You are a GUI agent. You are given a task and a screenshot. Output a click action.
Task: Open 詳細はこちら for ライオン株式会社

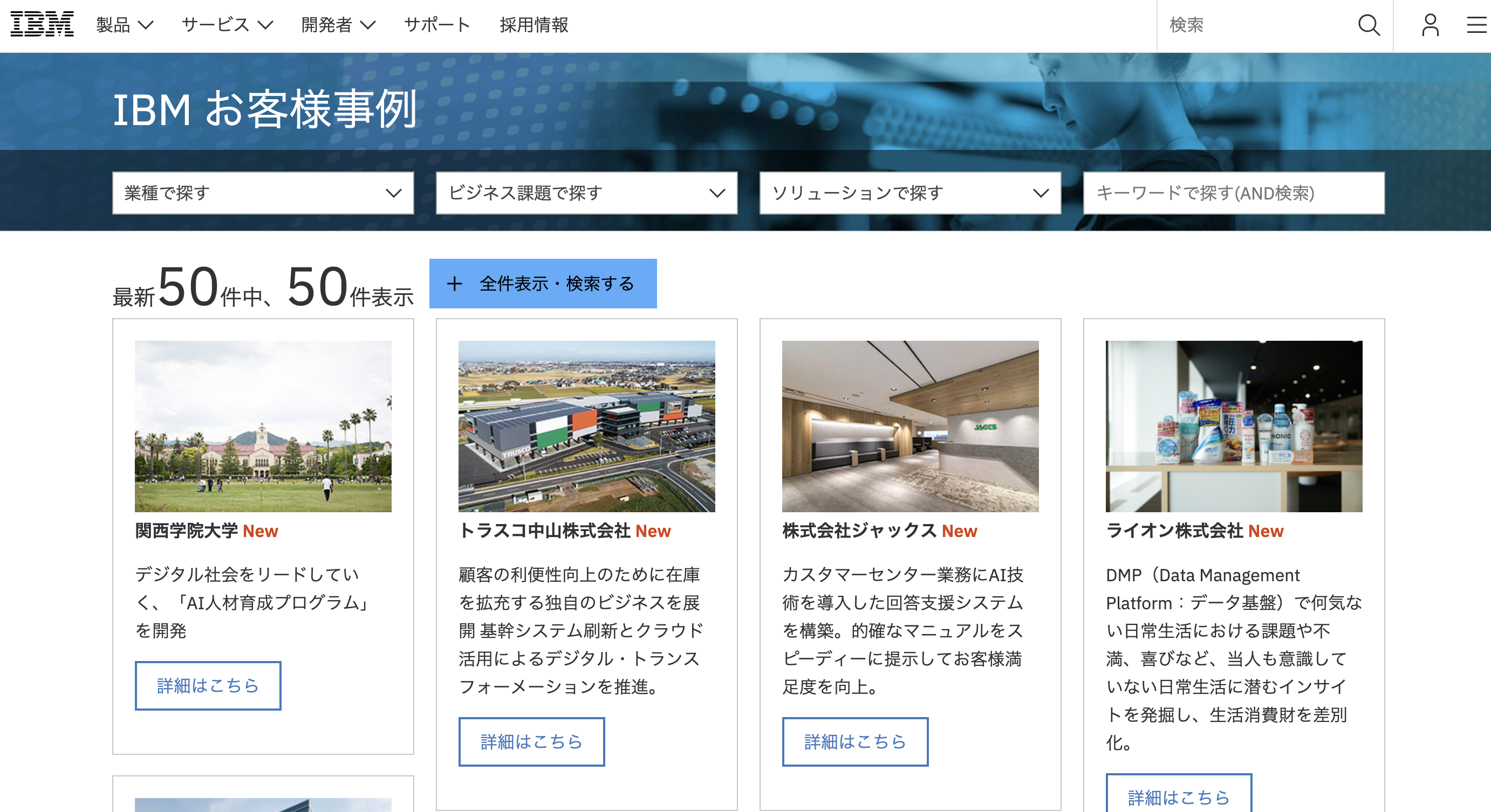point(1179,794)
